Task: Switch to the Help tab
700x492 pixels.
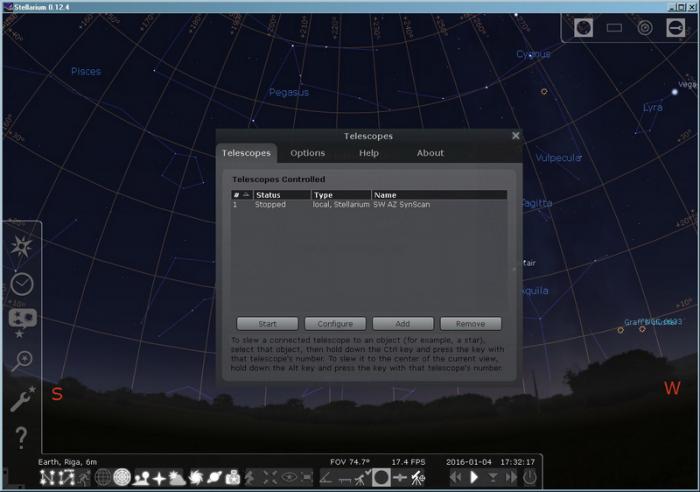Action: pyautogui.click(x=369, y=153)
